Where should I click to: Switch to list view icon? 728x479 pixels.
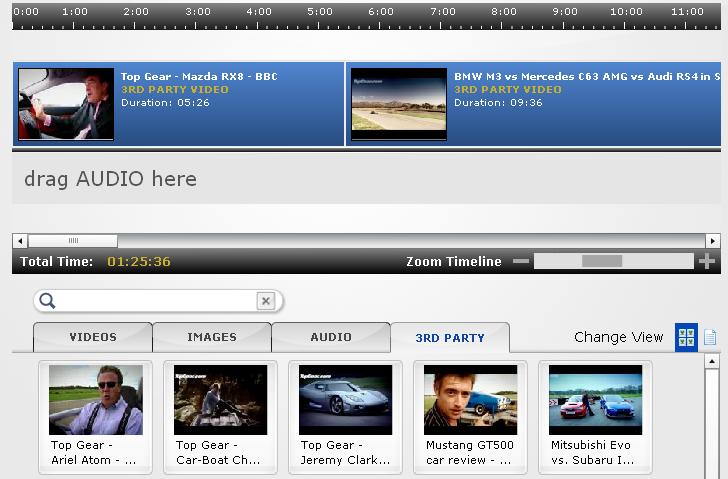pos(710,337)
